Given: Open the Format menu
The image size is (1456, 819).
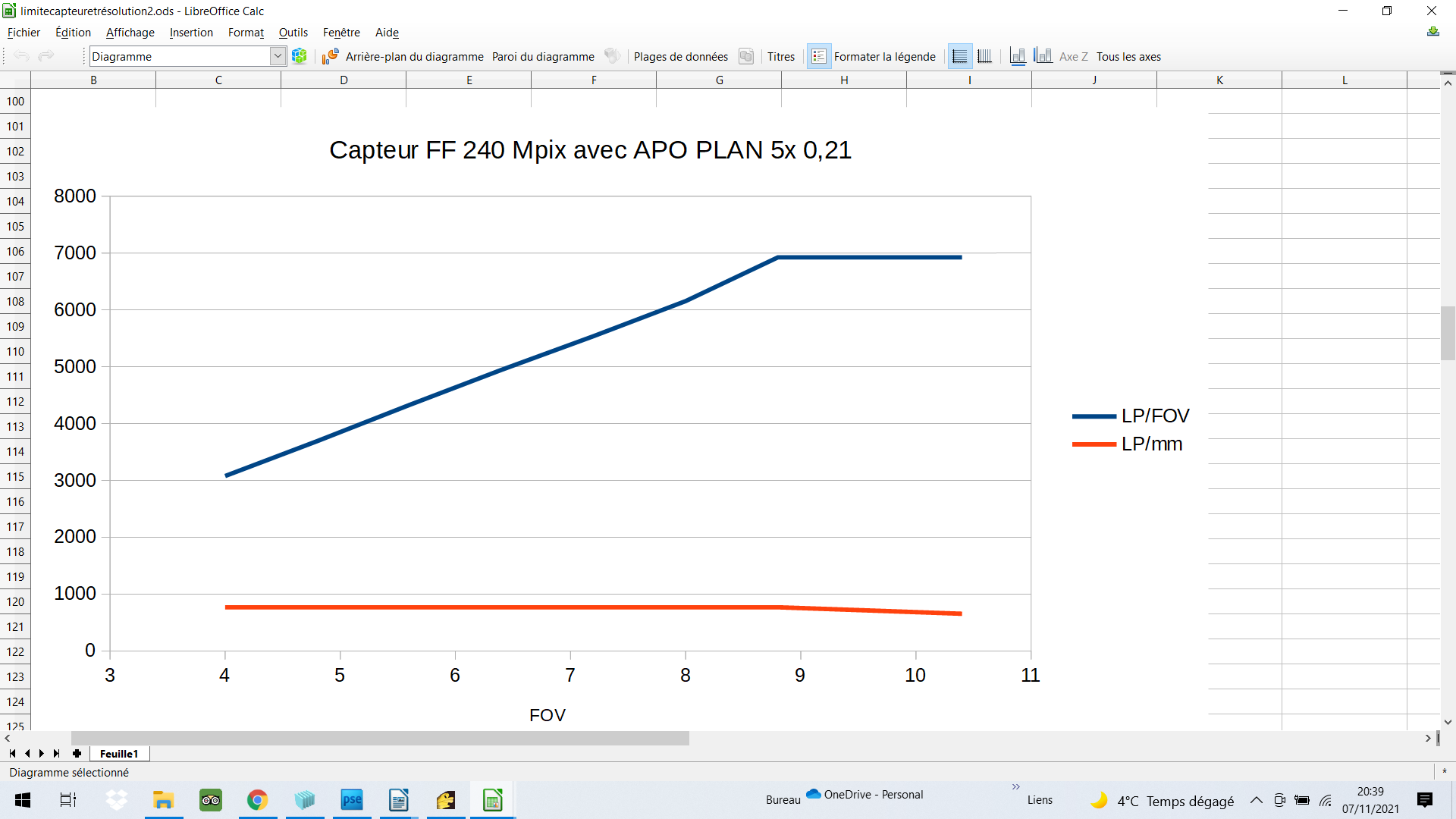Looking at the screenshot, I should pos(246,33).
